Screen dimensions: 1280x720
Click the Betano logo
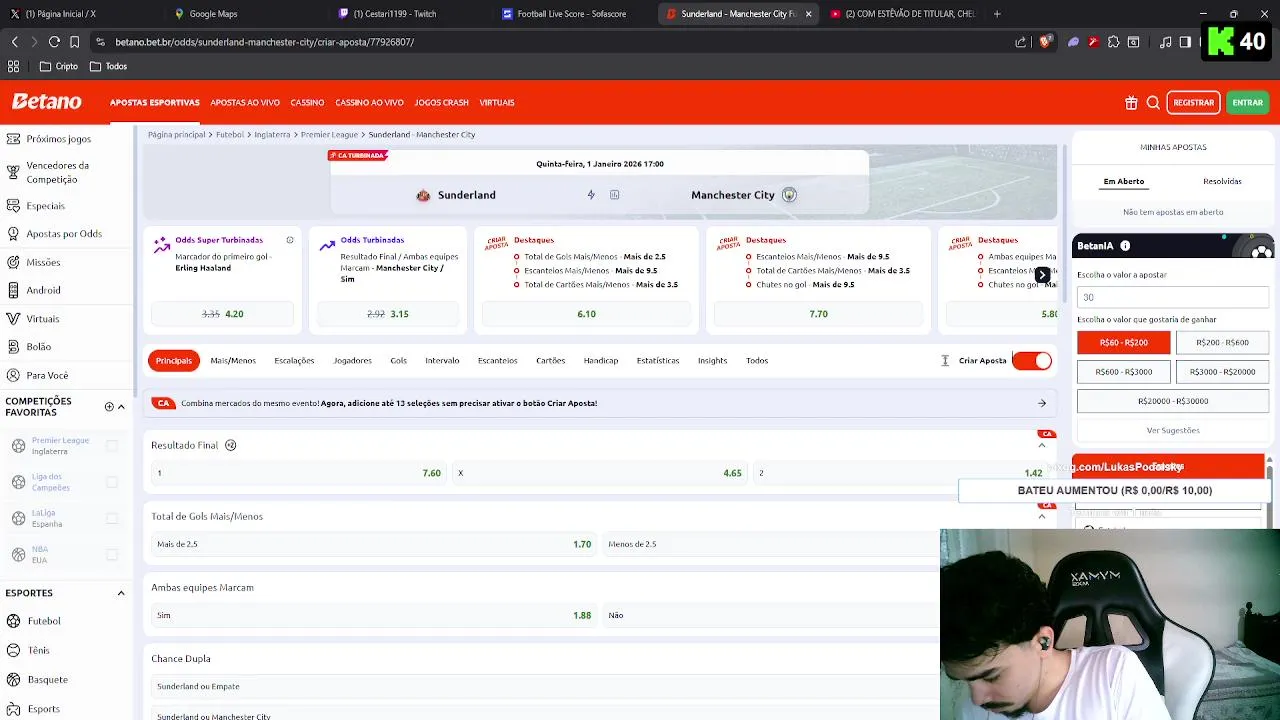point(46,102)
